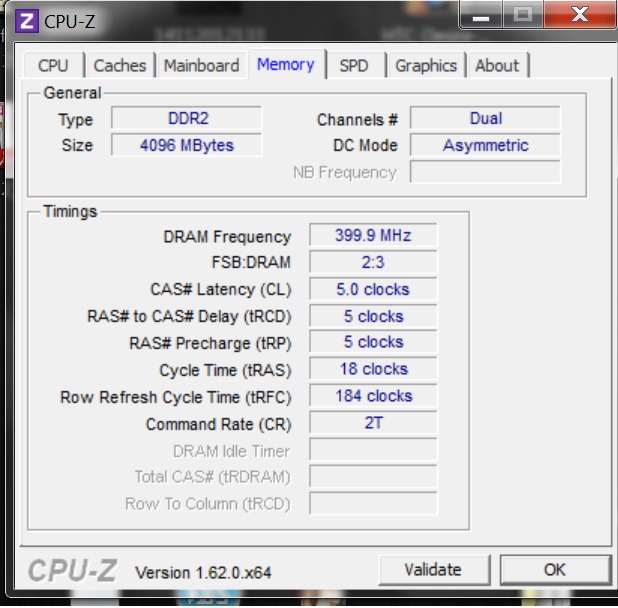Click the 2:3 FSB:DRAM ratio value
The width and height of the screenshot is (618, 608).
[x=373, y=262]
